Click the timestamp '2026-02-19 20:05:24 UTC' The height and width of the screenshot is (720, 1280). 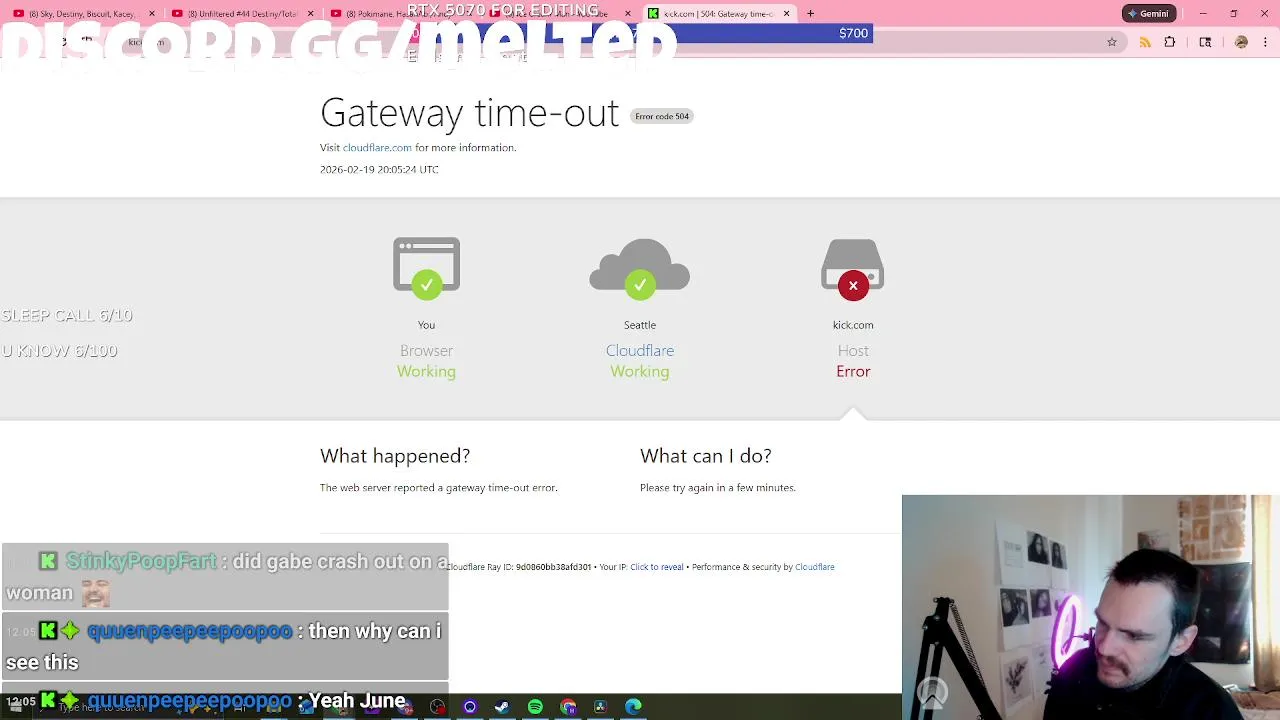379,170
